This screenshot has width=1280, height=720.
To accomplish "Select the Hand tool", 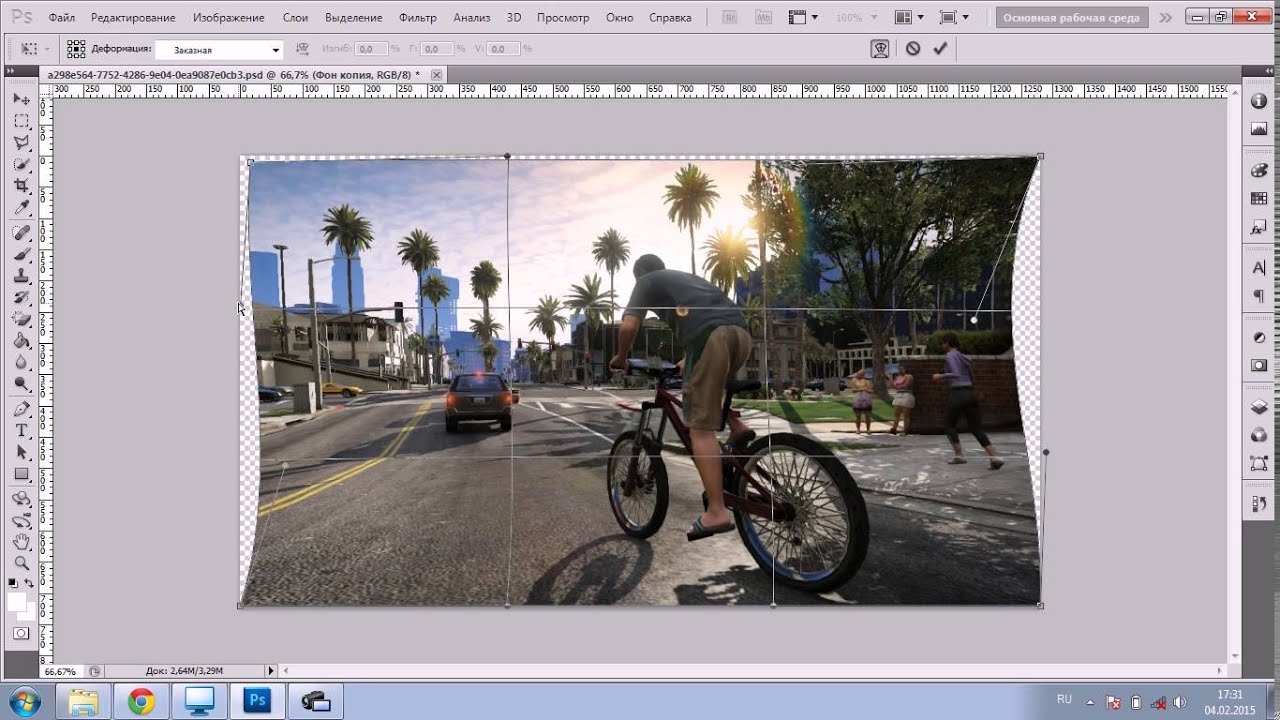I will click(x=21, y=542).
